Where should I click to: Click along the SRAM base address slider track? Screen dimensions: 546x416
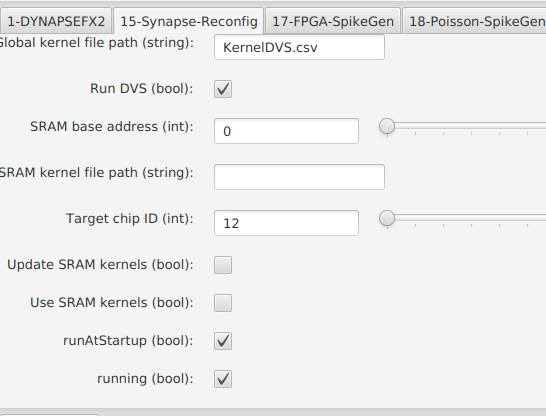tap(467, 126)
